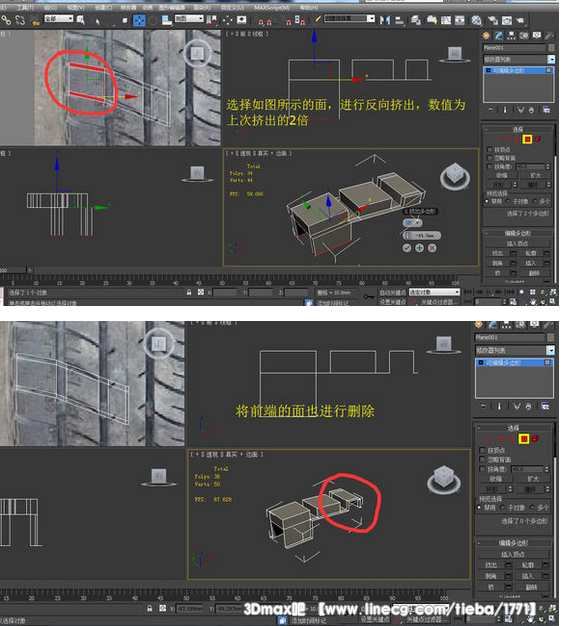565x626 pixels.
Task: Click Select and Link tool in top toolbar
Action: (6, 20)
